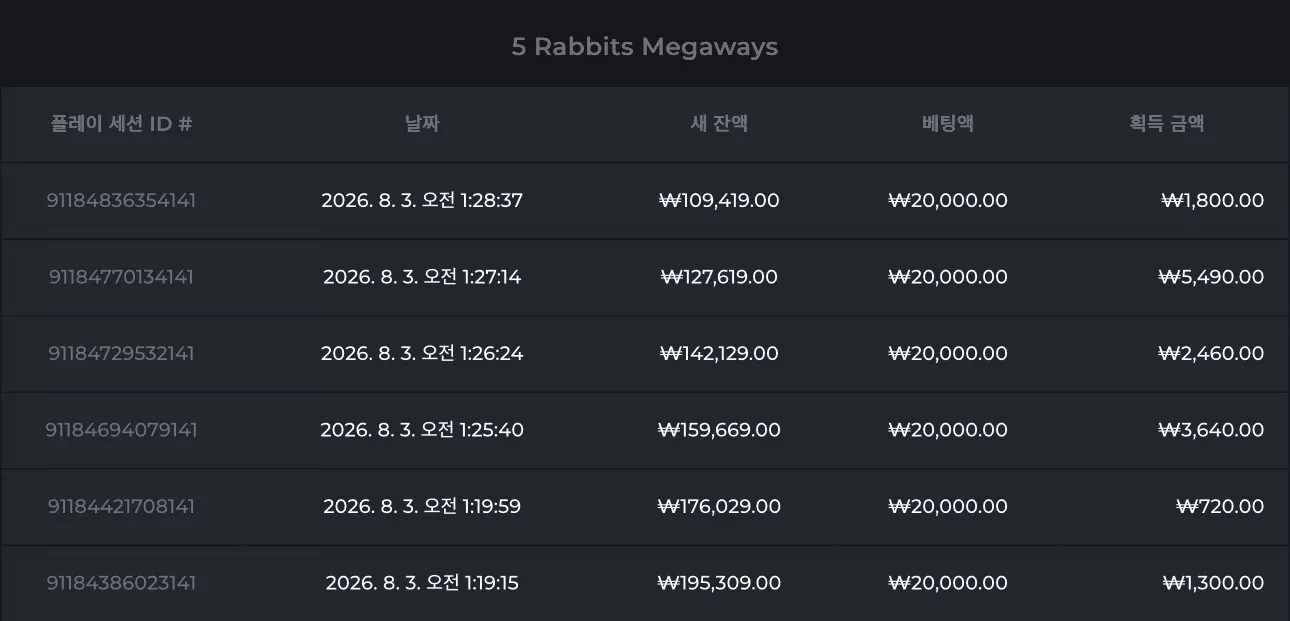Click the 베팅액 column header
Image resolution: width=1290 pixels, height=621 pixels.
point(947,124)
